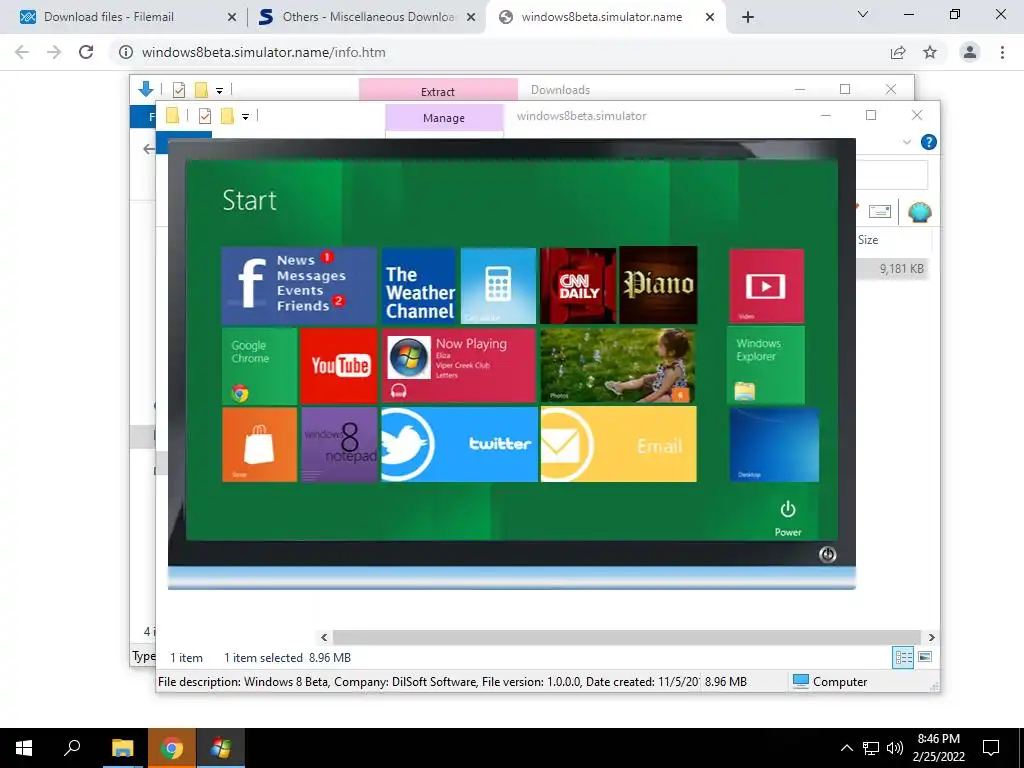Click the scroll left arrow

tap(324, 637)
